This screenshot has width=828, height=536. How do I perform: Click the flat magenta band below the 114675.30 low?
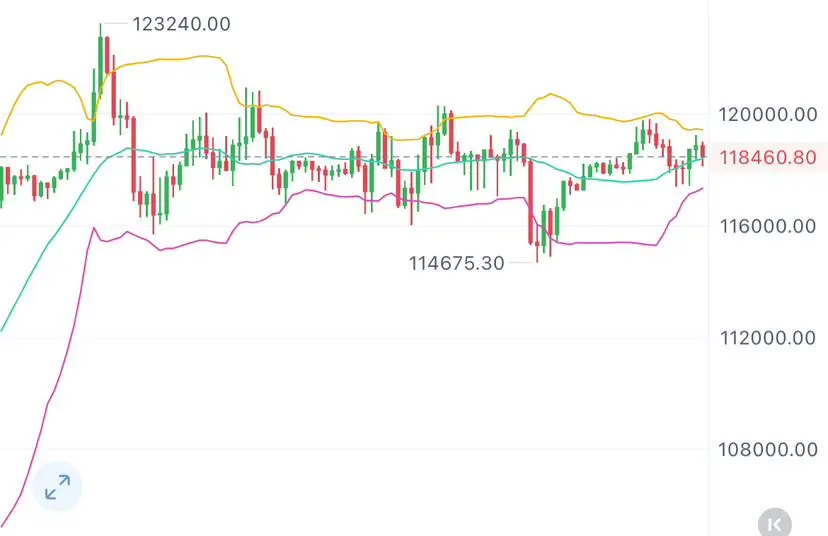[607, 243]
